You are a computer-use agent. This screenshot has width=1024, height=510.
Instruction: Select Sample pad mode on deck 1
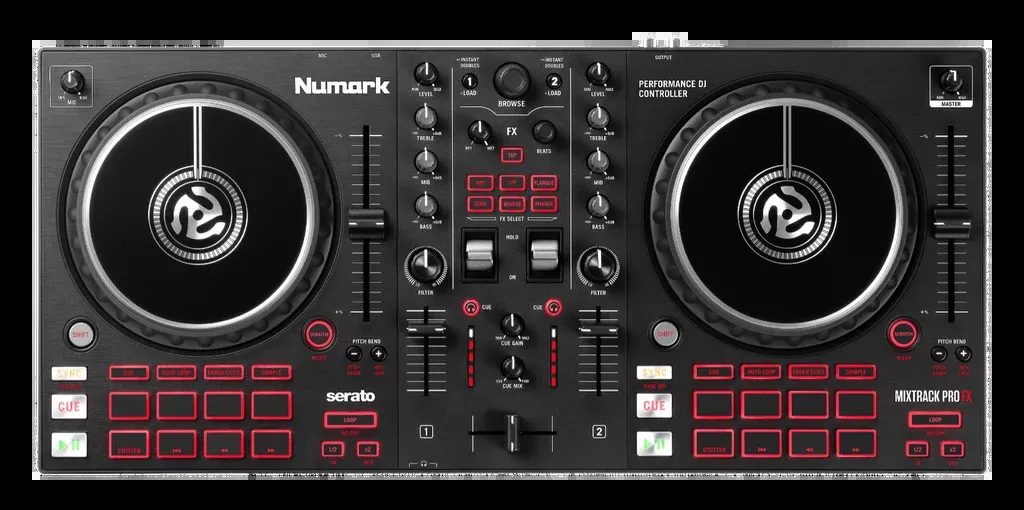[x=272, y=373]
